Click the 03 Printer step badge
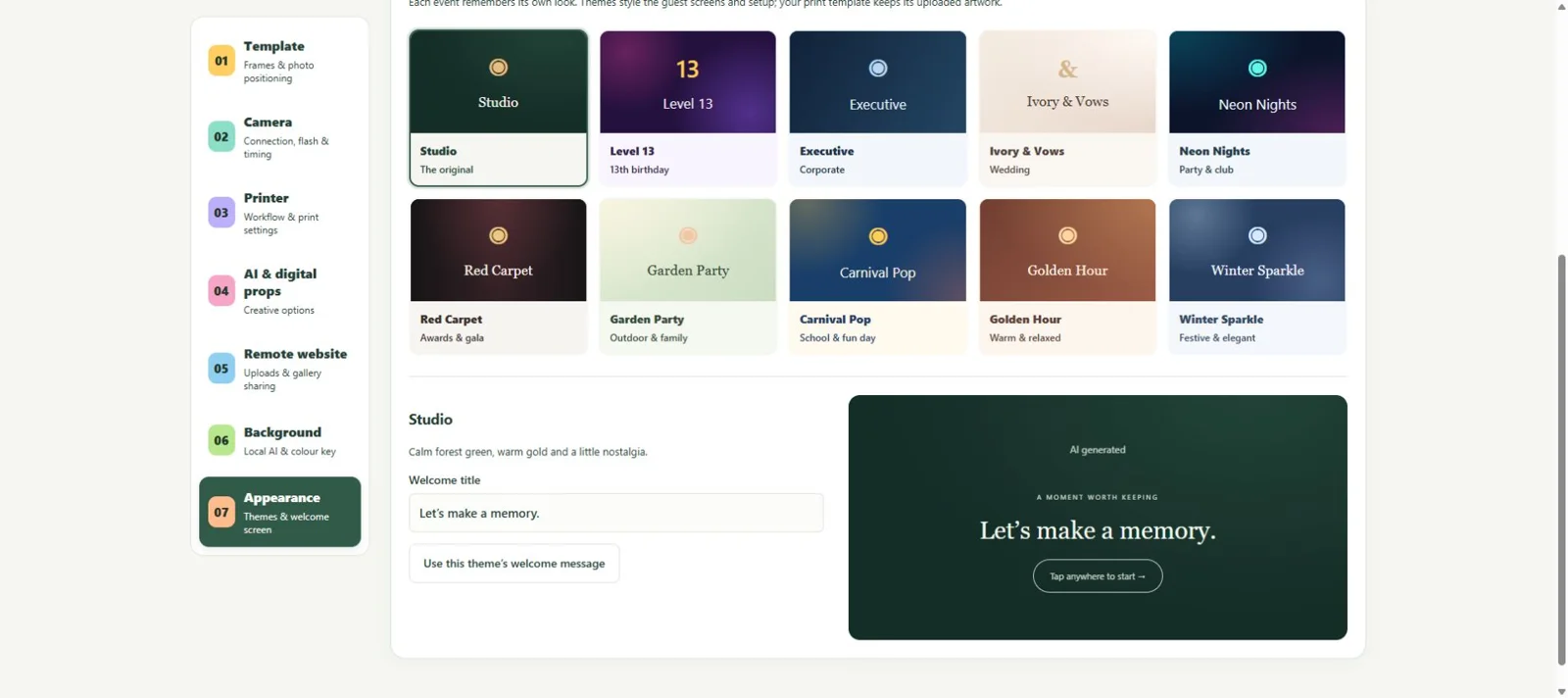The width and height of the screenshot is (1568, 698). pos(221,213)
